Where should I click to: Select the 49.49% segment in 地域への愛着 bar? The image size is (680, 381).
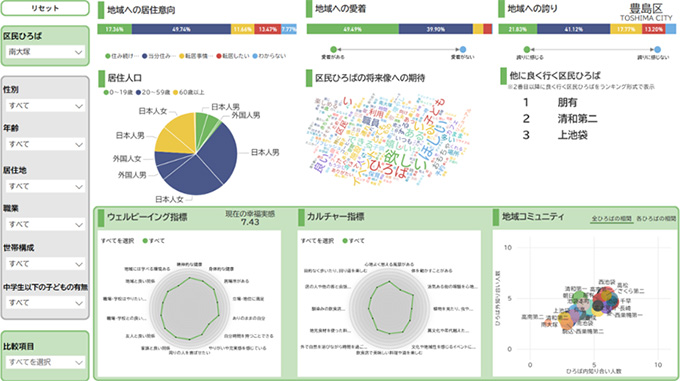pos(353,29)
